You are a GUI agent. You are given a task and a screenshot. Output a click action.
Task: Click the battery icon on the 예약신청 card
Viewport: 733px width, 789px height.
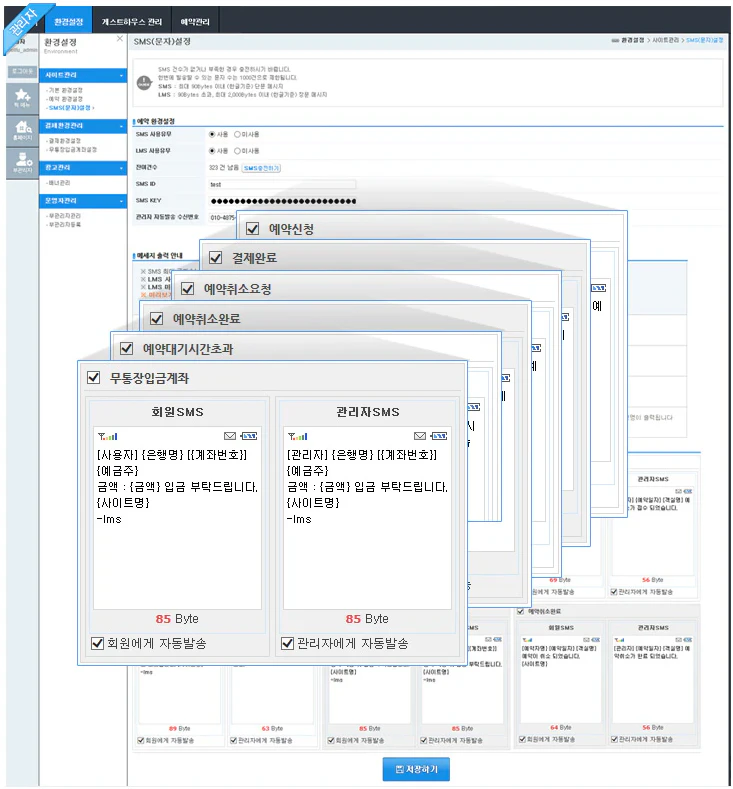coord(599,288)
